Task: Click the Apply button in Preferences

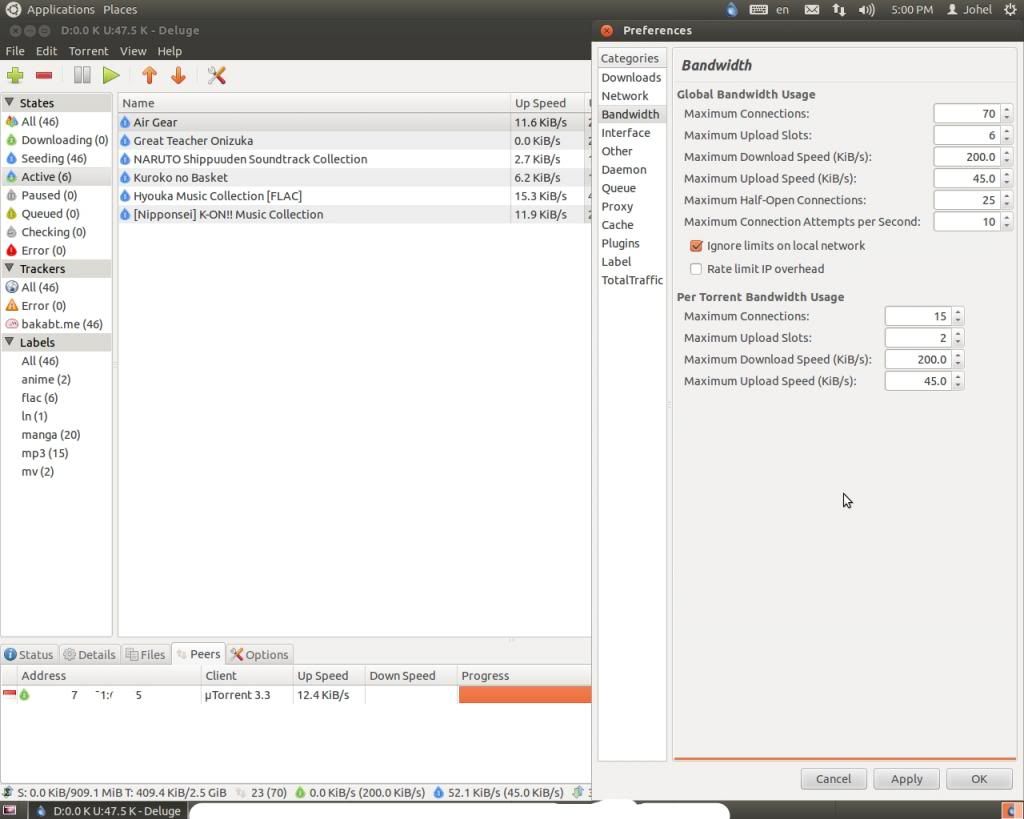Action: click(x=906, y=779)
